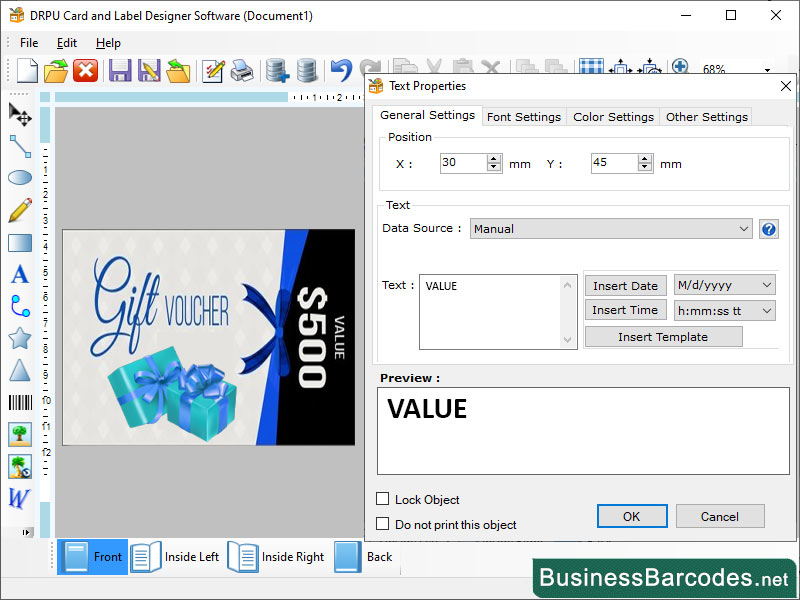This screenshot has width=800, height=600.
Task: Select the Text tool letter A
Action: tap(20, 274)
